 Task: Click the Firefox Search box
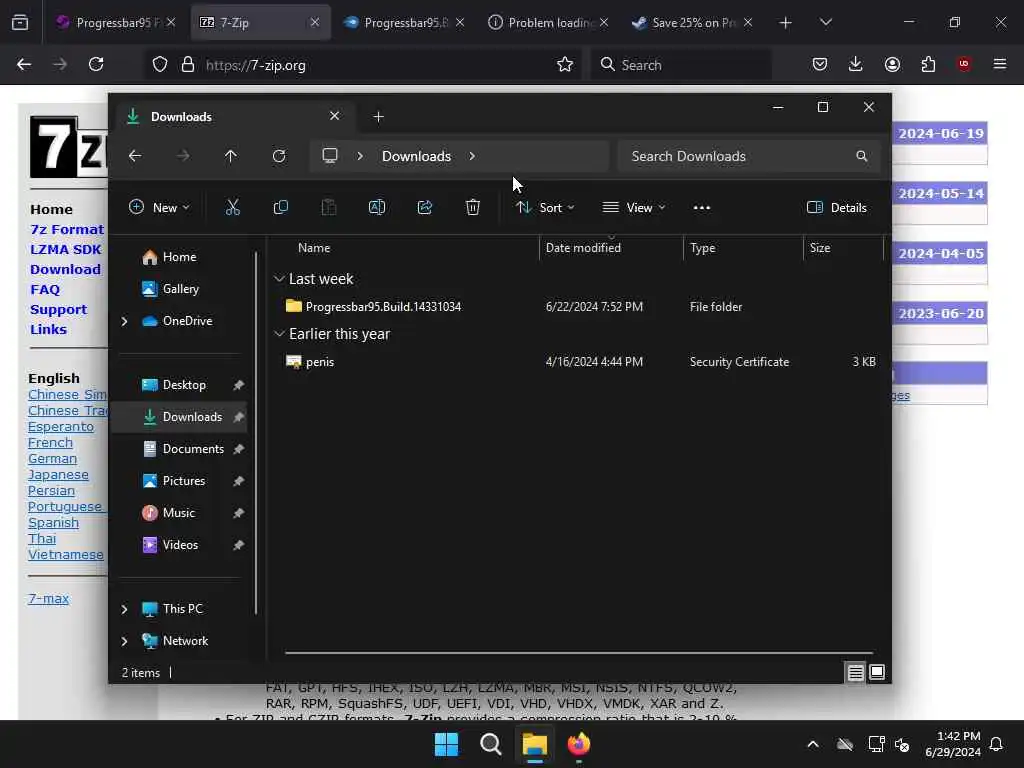[680, 65]
